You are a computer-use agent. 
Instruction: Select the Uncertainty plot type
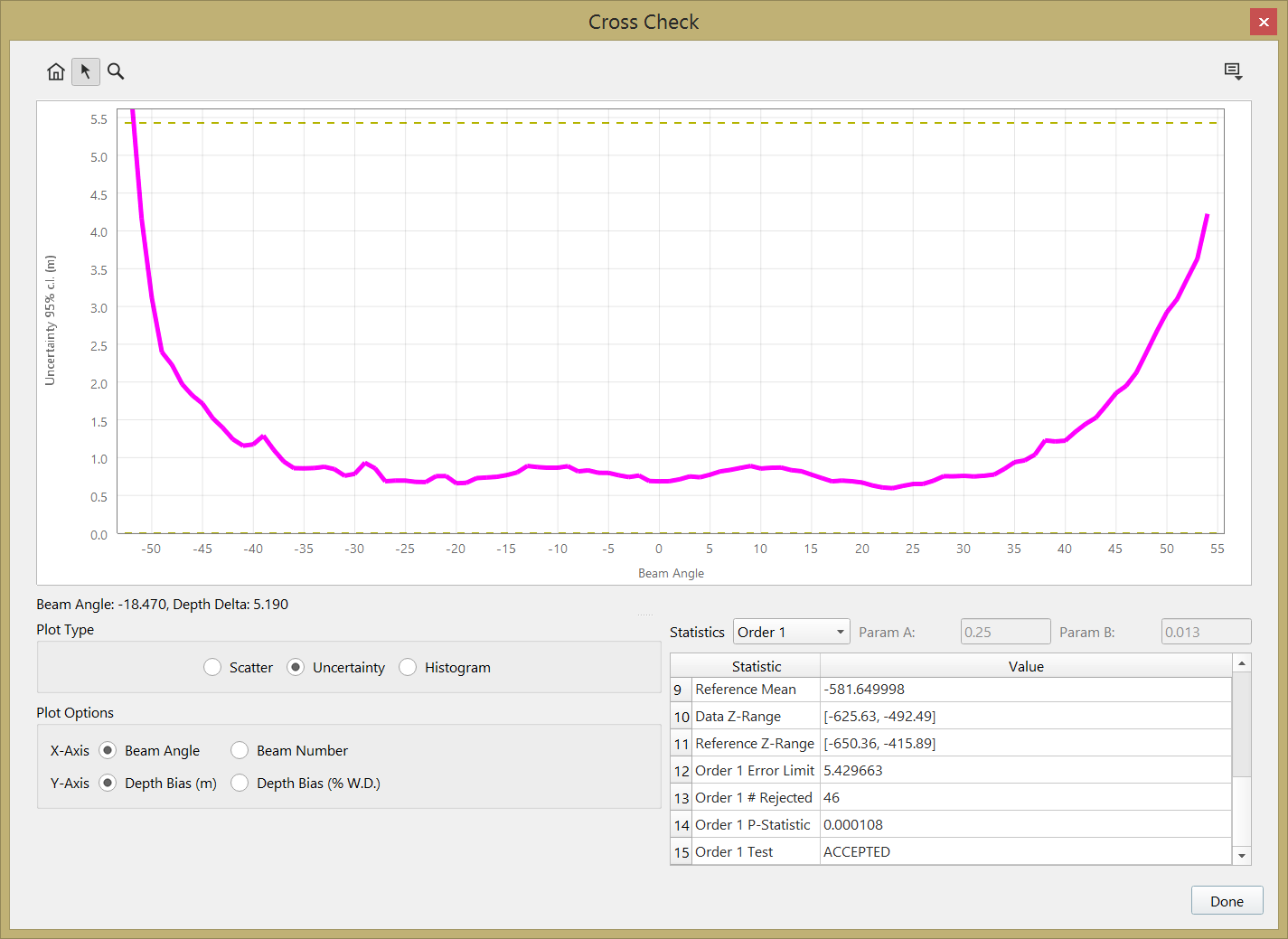(296, 667)
